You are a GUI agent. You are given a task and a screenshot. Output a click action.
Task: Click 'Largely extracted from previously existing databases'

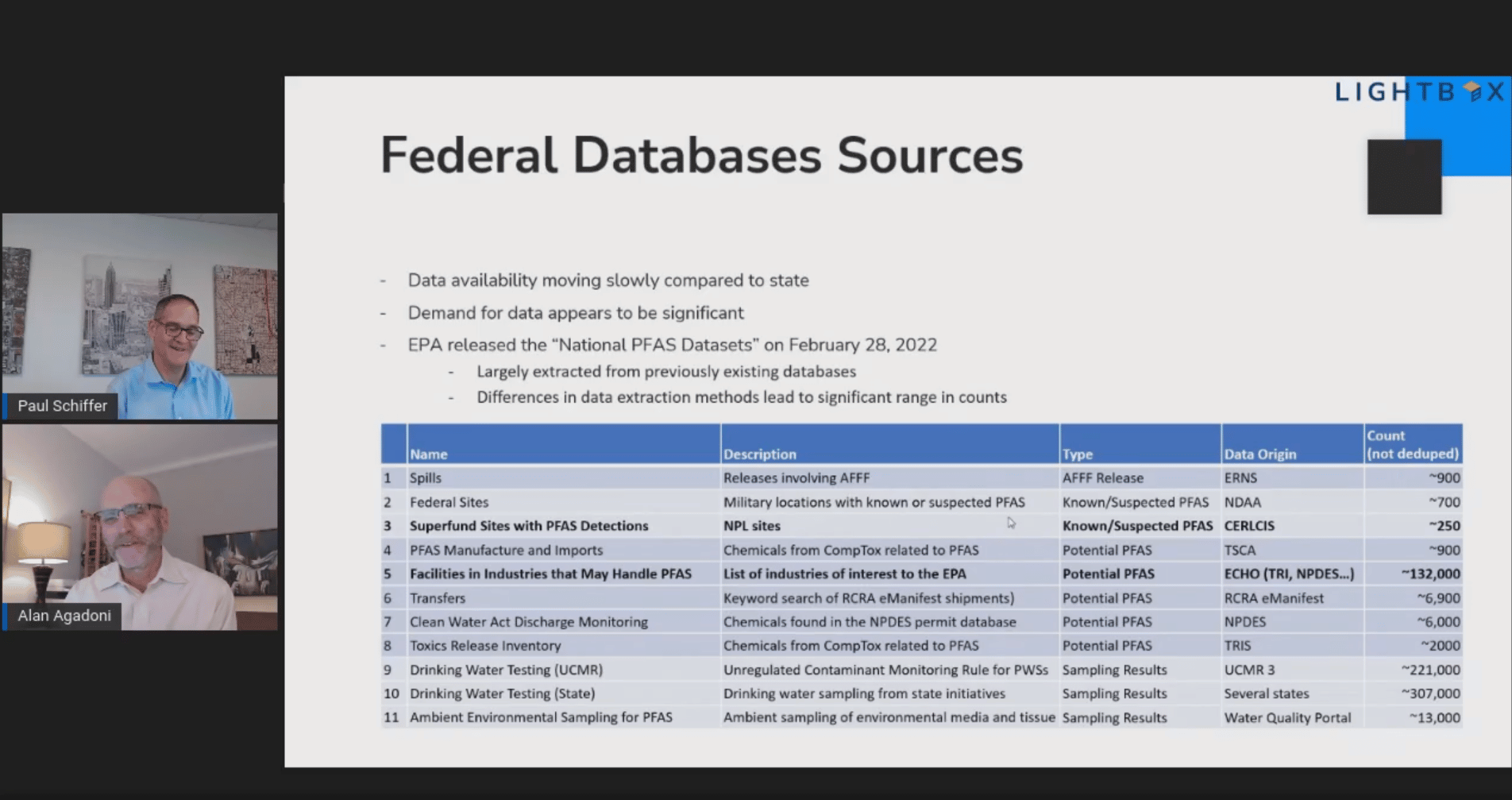click(x=666, y=372)
